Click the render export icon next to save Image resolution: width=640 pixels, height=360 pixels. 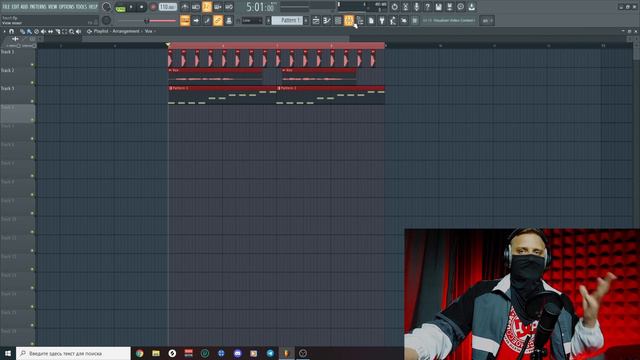pyautogui.click(x=449, y=7)
